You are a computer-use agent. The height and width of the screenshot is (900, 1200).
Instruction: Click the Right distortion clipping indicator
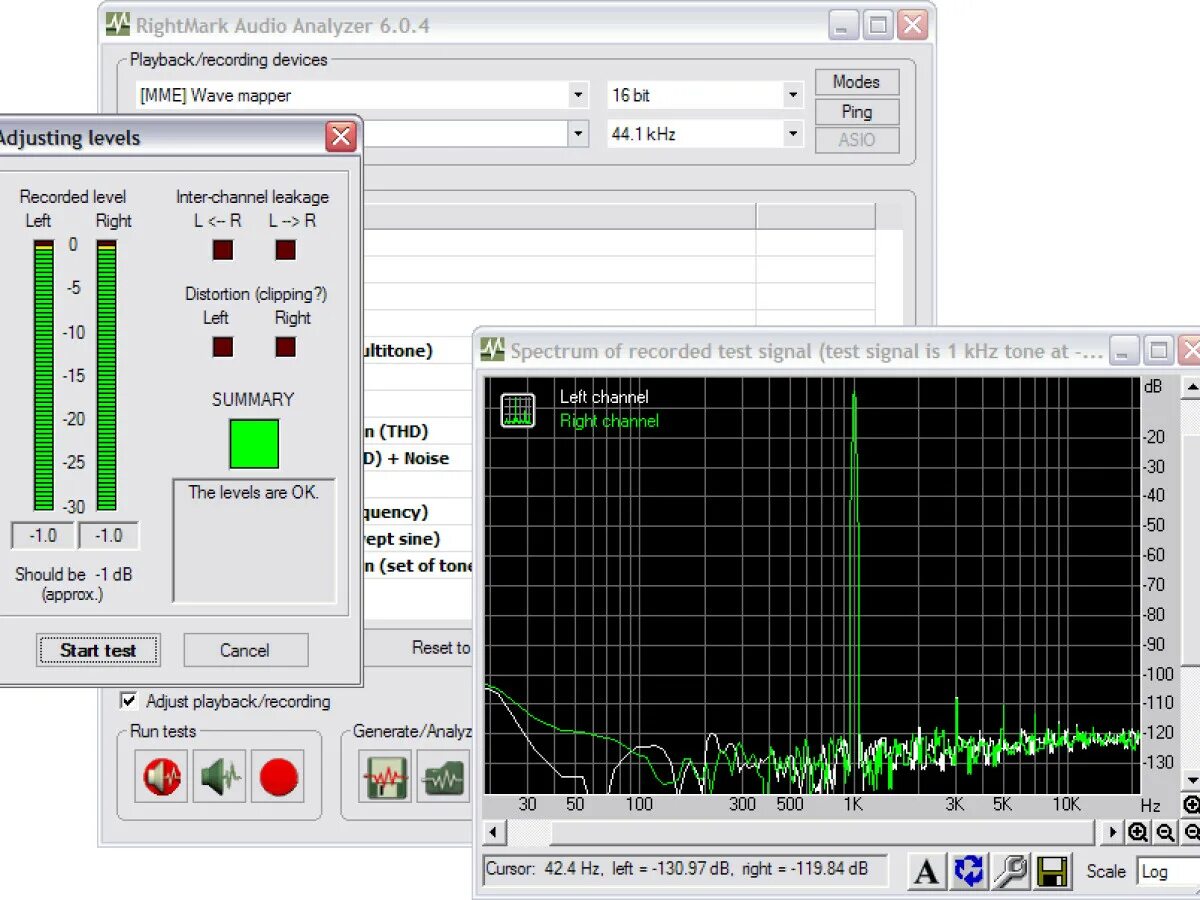coord(286,347)
